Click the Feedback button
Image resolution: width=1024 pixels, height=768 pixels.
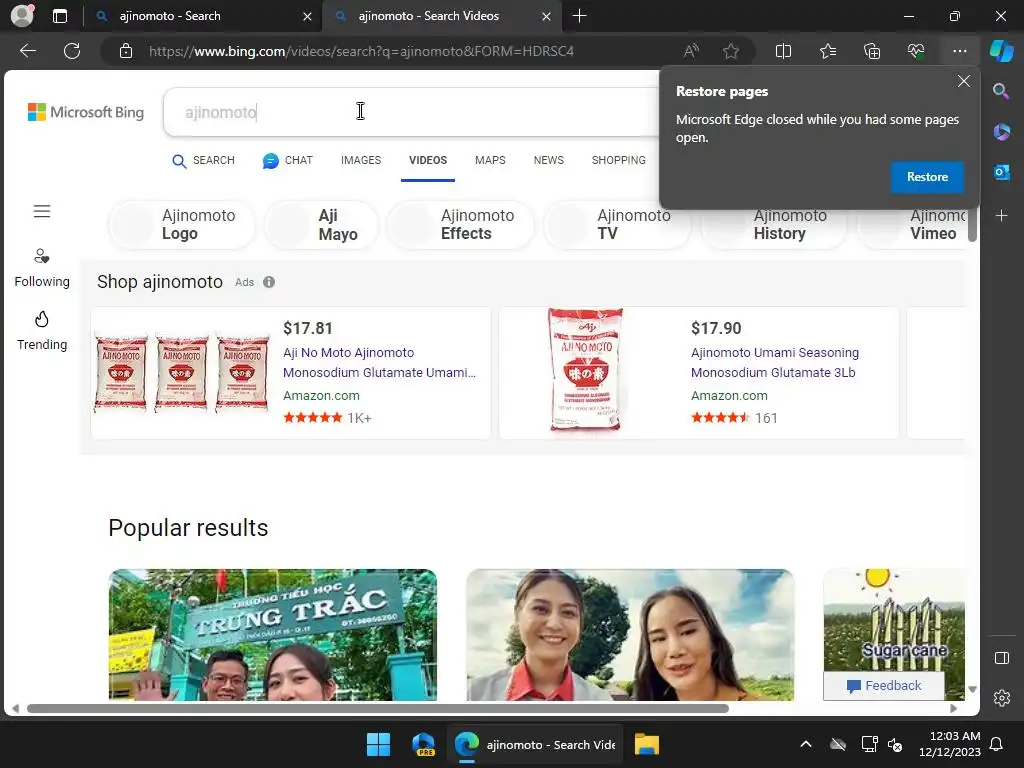(x=884, y=686)
